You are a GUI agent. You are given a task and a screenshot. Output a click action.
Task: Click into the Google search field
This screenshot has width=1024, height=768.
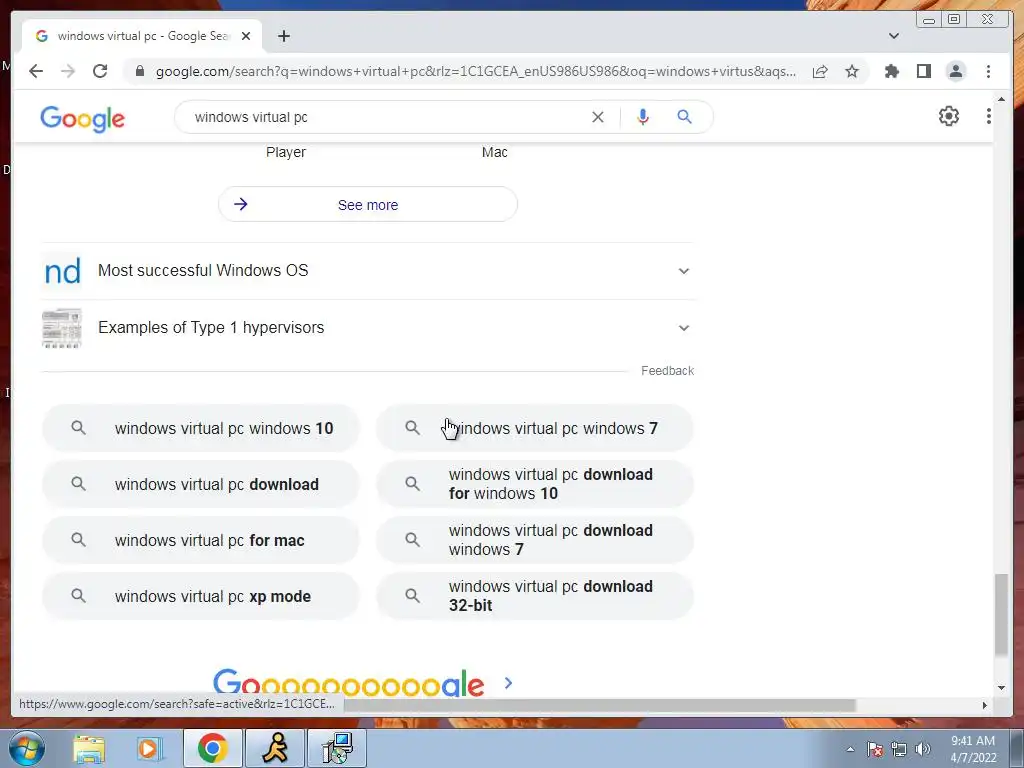click(x=385, y=117)
